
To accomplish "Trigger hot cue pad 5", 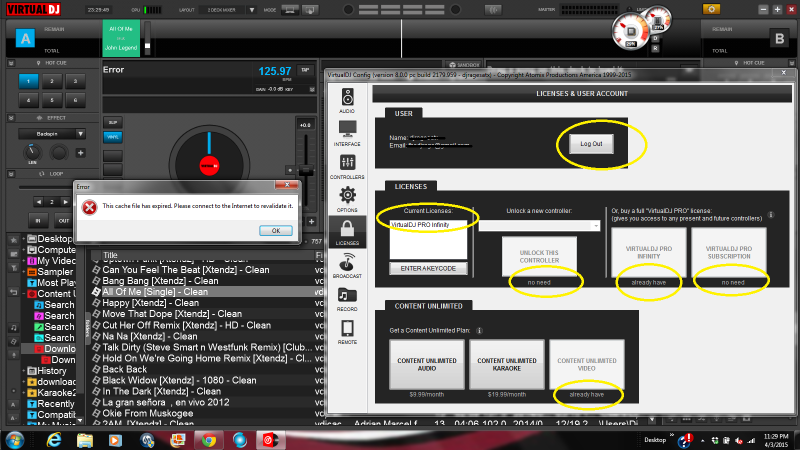I will click(52, 100).
